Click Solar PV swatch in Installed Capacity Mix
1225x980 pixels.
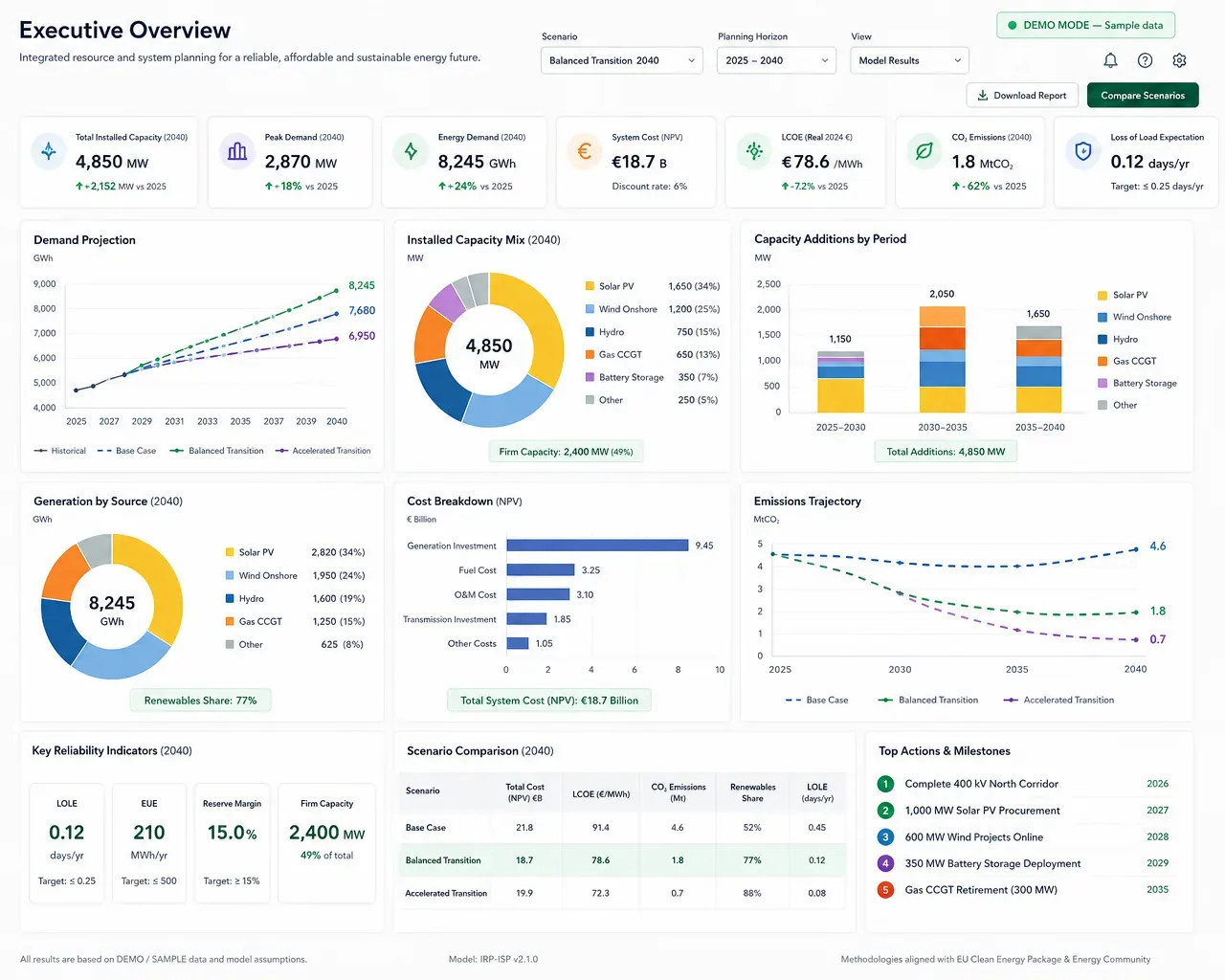(590, 286)
